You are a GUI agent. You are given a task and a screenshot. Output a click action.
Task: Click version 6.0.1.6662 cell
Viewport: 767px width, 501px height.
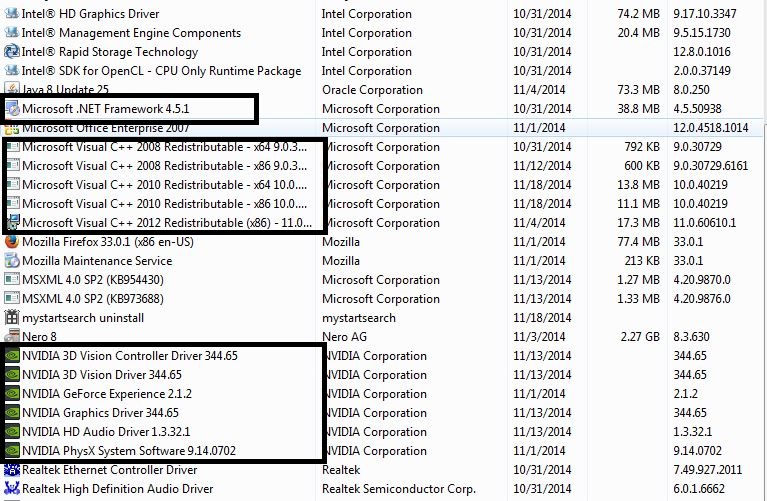coord(699,489)
